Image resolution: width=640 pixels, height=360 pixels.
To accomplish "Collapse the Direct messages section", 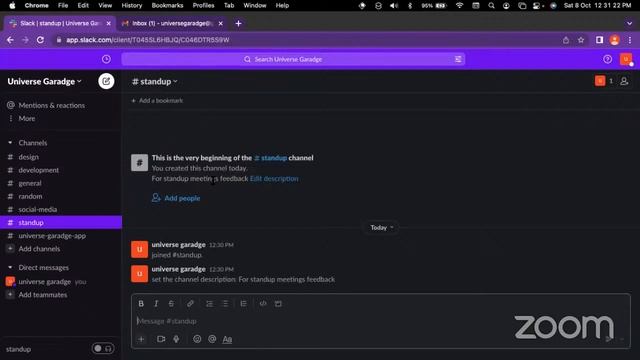I will click(x=10, y=268).
